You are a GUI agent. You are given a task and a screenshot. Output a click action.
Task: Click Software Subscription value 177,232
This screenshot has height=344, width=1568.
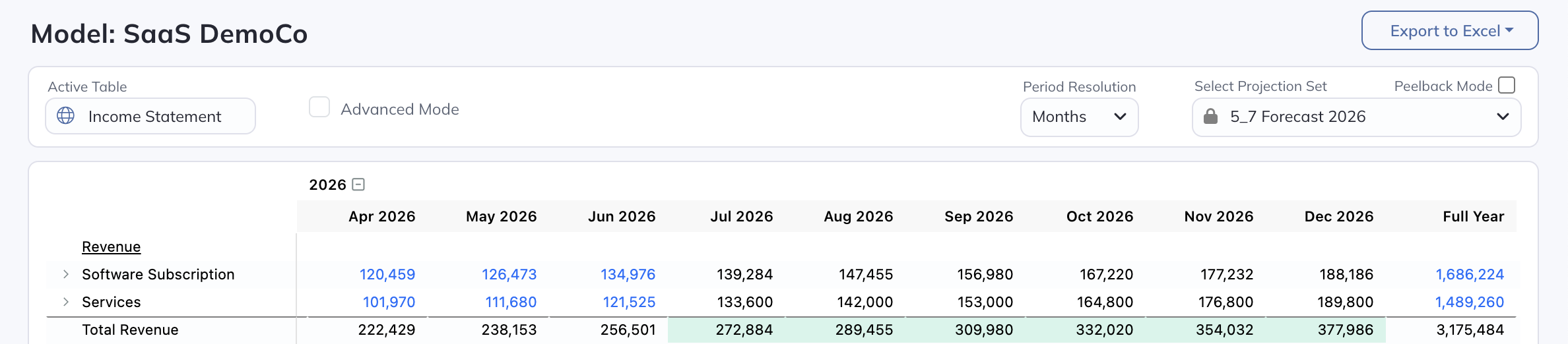point(1226,274)
